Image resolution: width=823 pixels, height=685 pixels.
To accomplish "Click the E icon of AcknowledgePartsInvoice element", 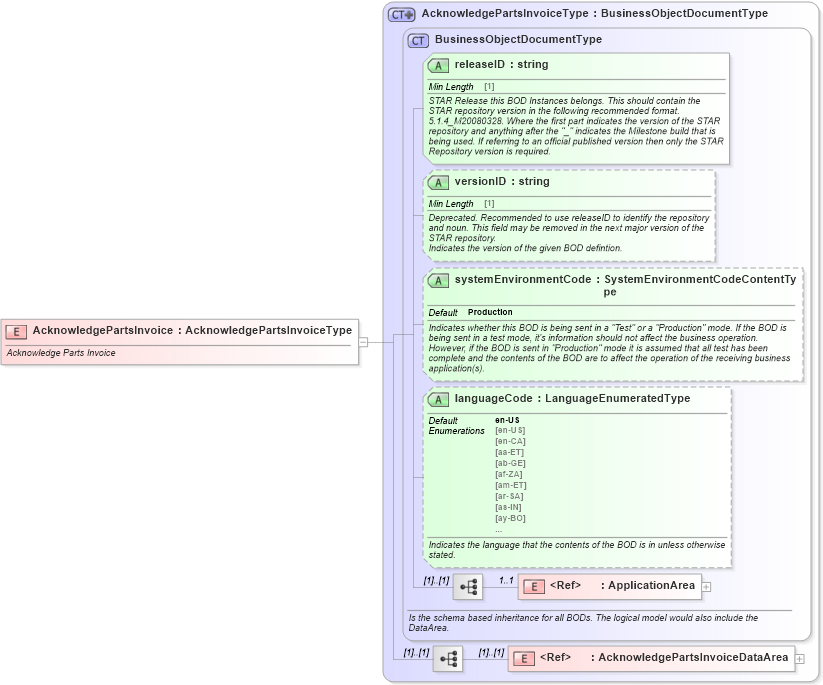I will point(15,330).
